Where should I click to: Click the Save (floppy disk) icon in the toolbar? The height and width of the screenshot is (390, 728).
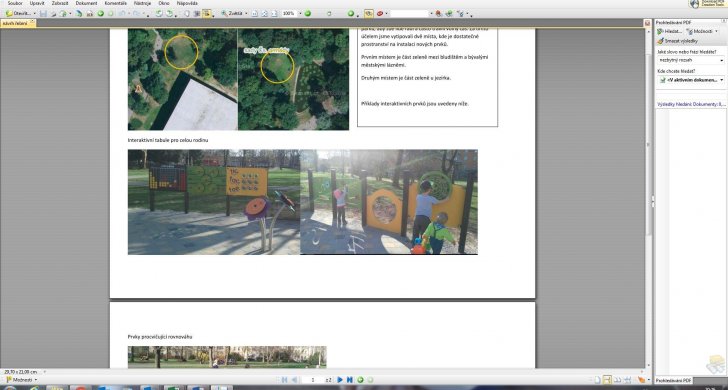43,14
